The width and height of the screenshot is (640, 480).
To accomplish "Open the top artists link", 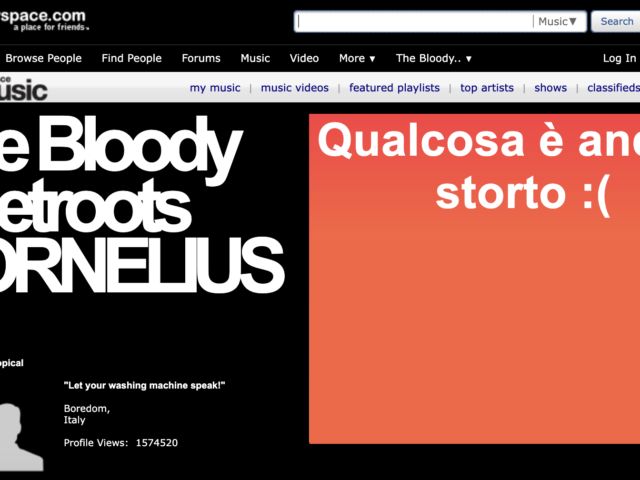I will pos(487,88).
